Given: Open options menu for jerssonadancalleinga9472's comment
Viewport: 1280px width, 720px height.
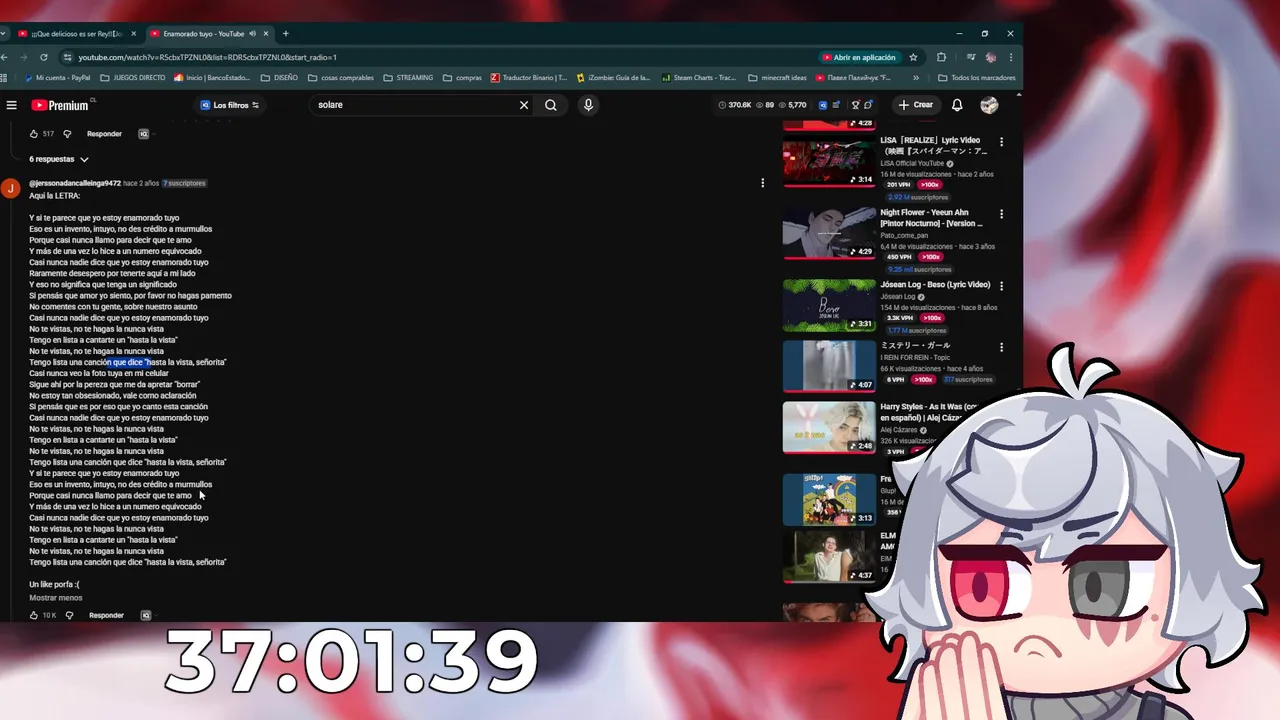Looking at the screenshot, I should tap(762, 183).
